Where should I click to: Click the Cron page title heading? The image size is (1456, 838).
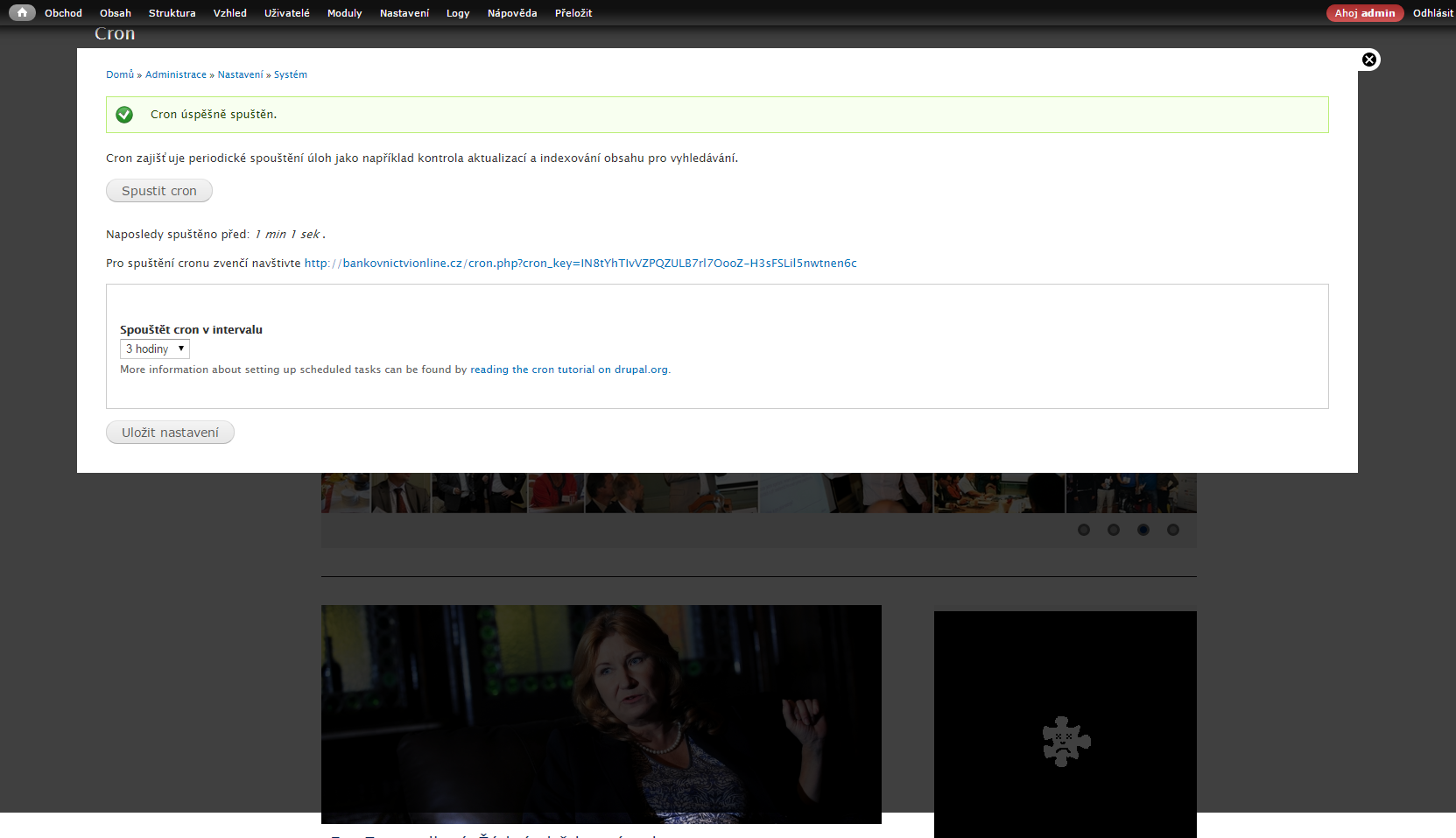coord(115,33)
